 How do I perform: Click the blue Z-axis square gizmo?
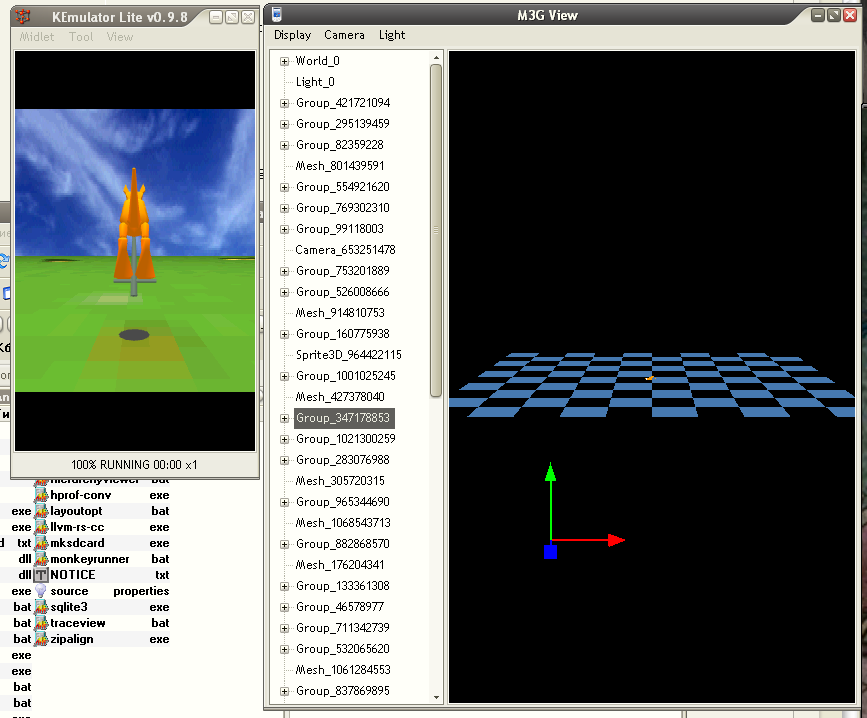[550, 552]
